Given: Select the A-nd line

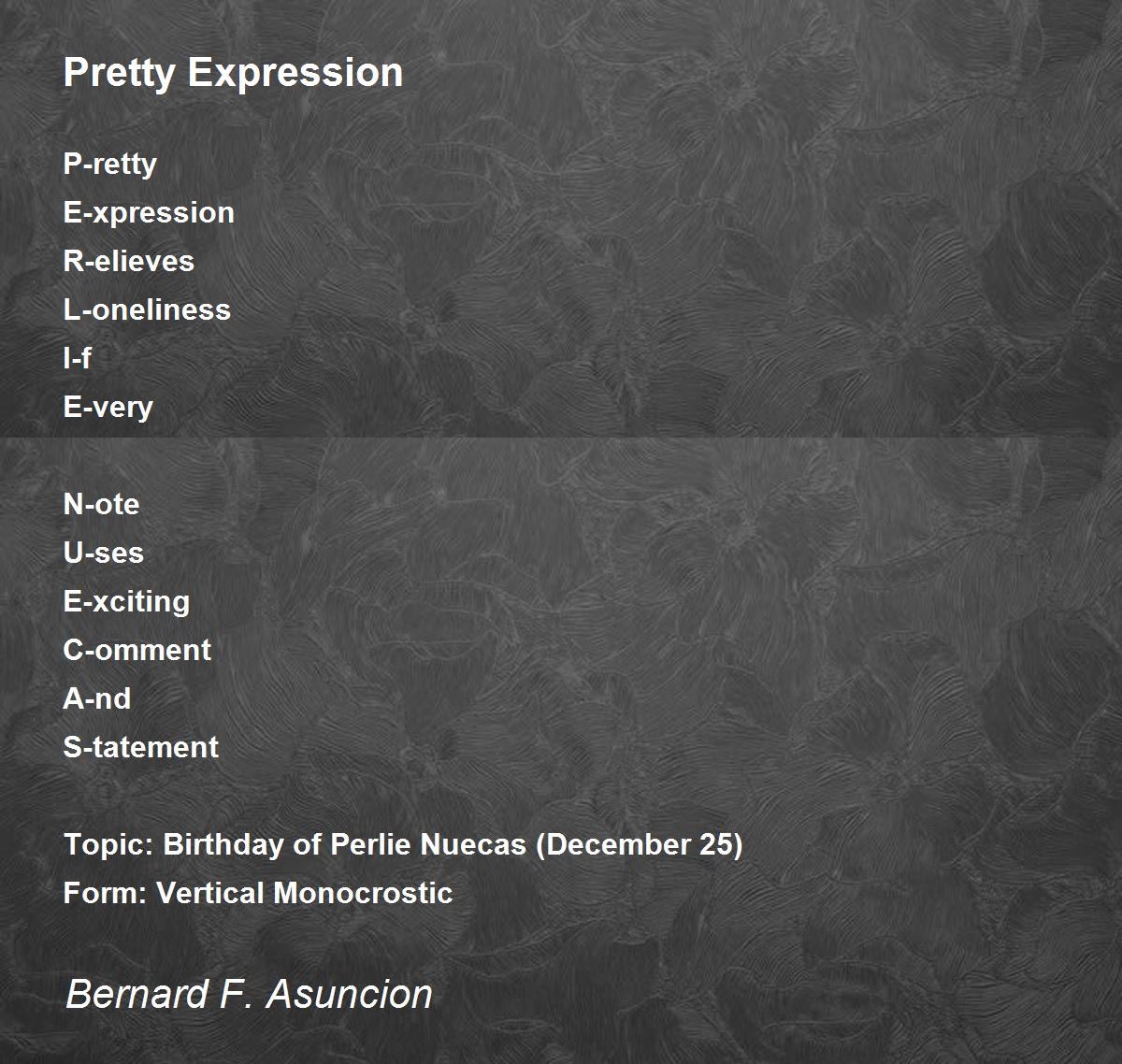Looking at the screenshot, I should pyautogui.click(x=96, y=698).
